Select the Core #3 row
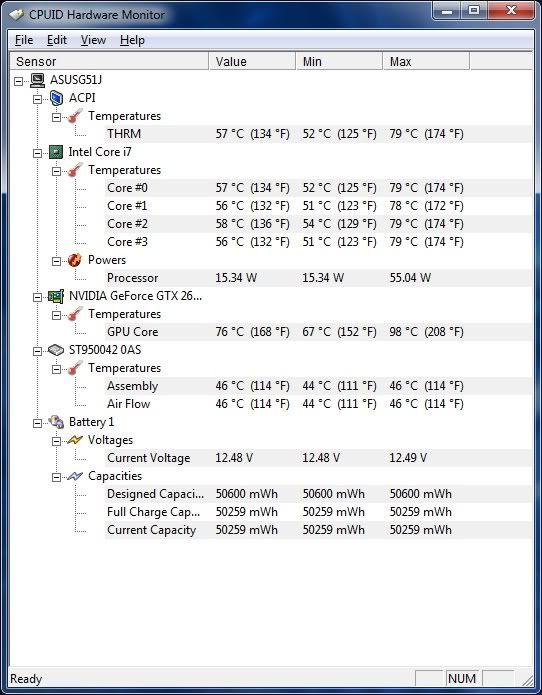This screenshot has width=542, height=695. 318,242
